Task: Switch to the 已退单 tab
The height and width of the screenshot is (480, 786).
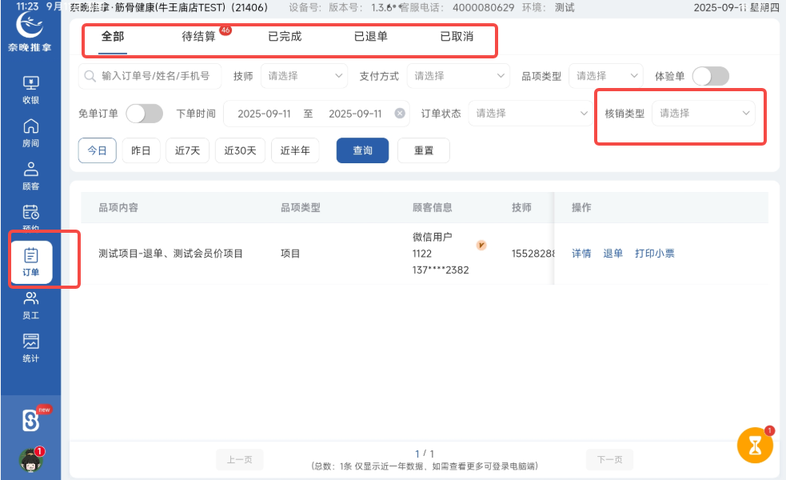Action: pyautogui.click(x=370, y=37)
